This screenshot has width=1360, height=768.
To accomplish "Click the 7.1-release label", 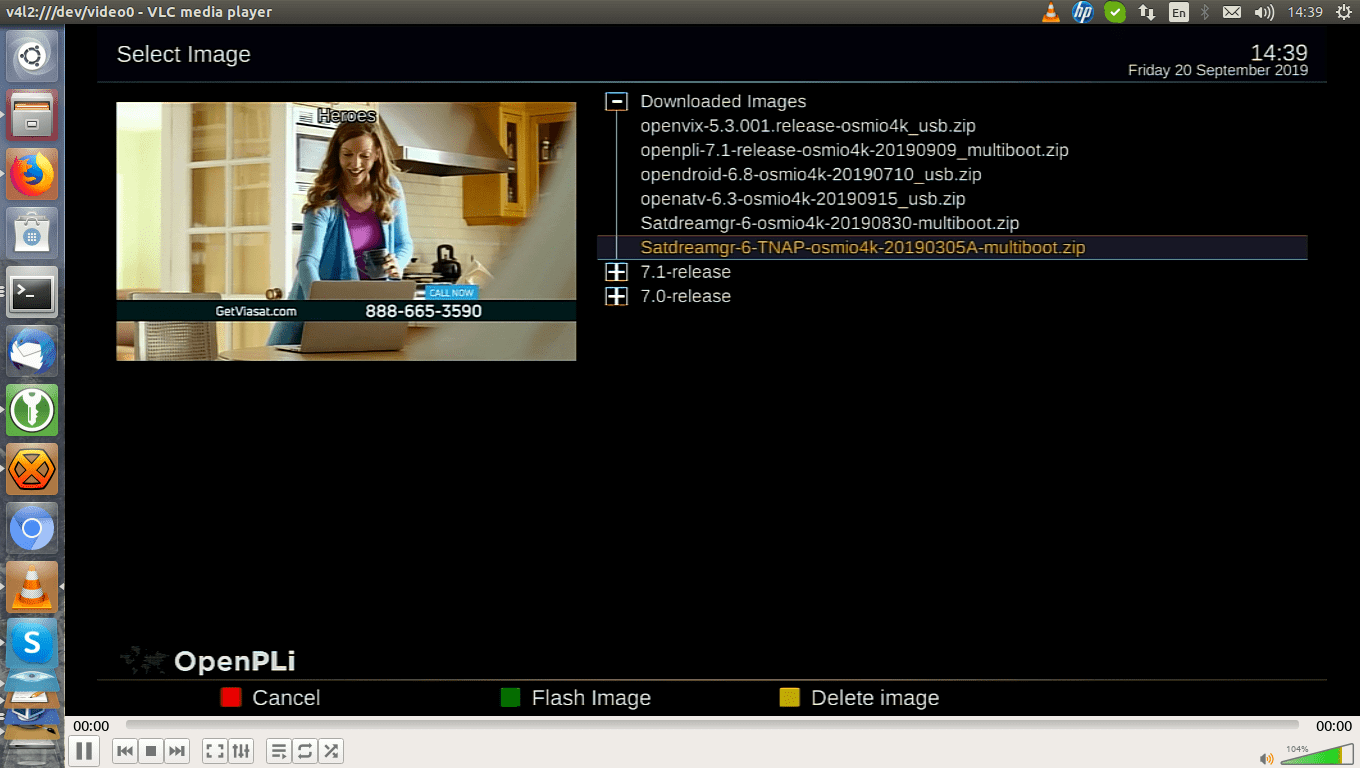I will pyautogui.click(x=686, y=272).
